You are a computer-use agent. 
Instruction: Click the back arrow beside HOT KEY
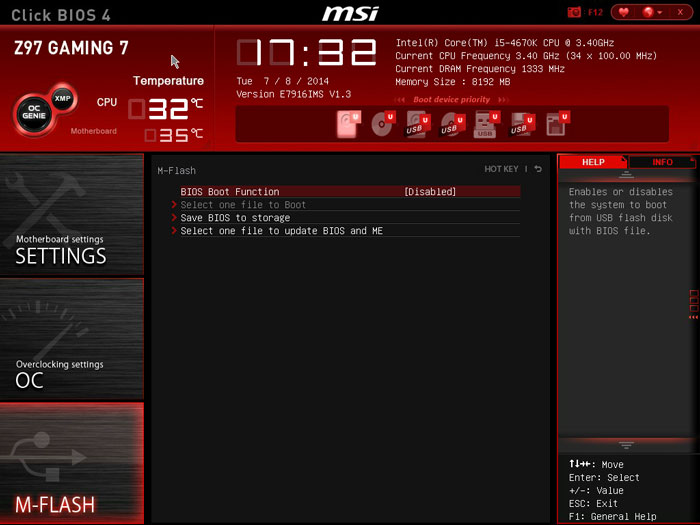(x=538, y=169)
